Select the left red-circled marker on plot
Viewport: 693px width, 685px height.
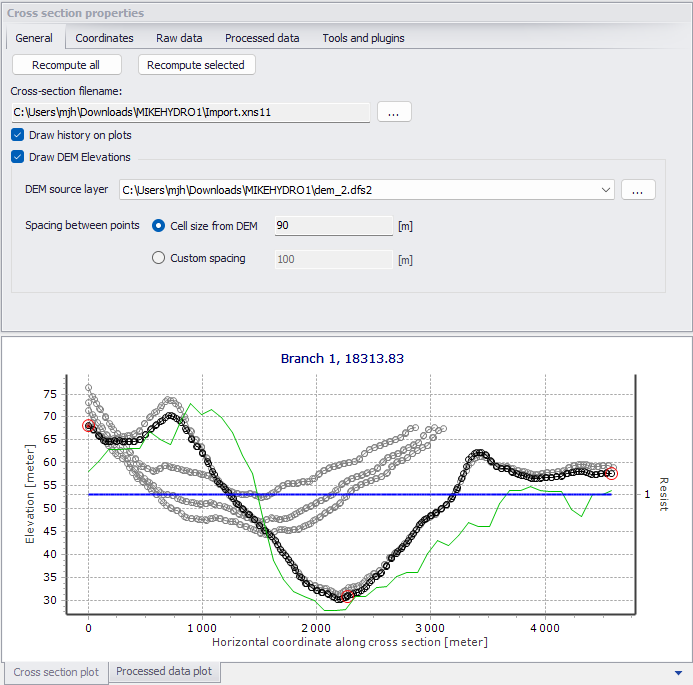click(88, 425)
